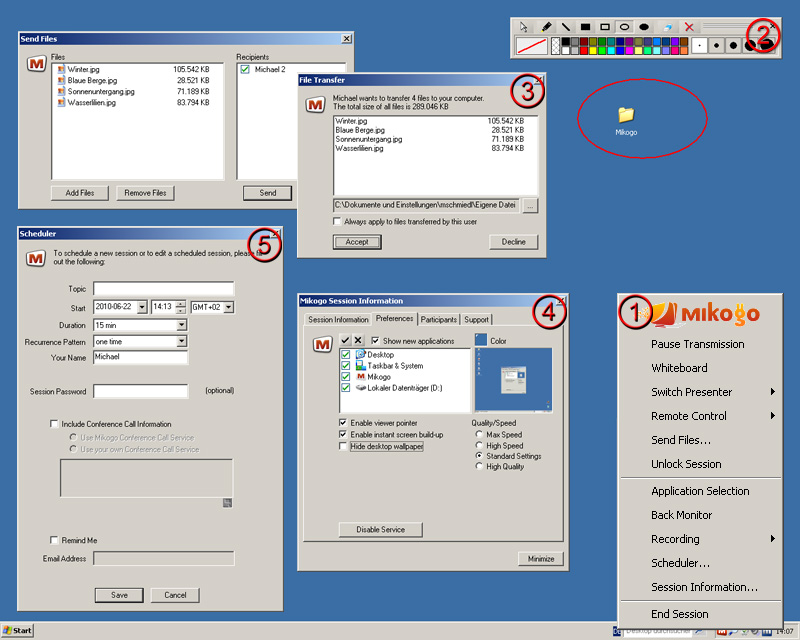Click the checkmark select-all icon in Preferences
Image resolution: width=800 pixels, height=640 pixels.
tap(345, 340)
